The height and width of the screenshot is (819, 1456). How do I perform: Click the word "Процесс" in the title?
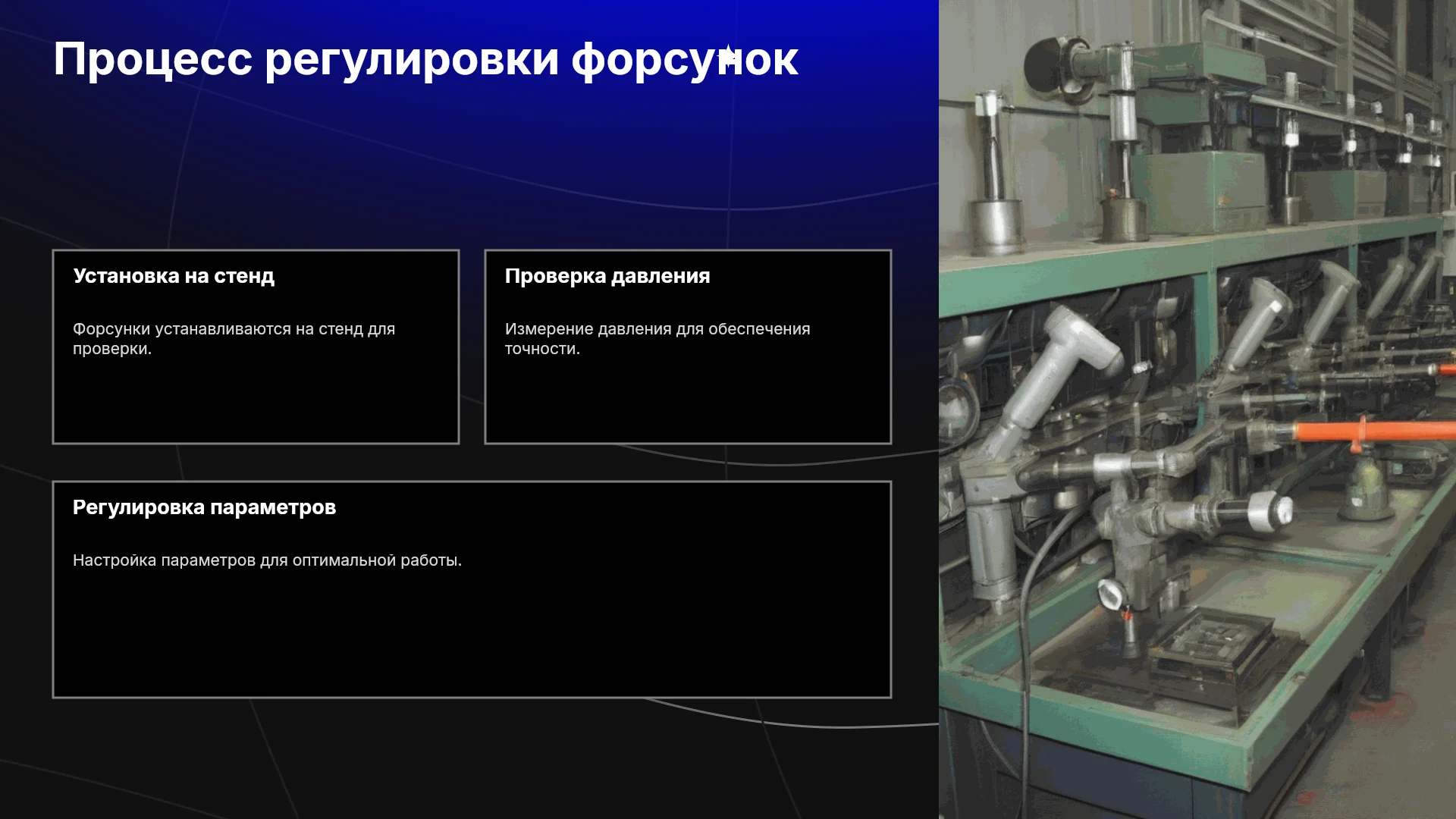[152, 59]
